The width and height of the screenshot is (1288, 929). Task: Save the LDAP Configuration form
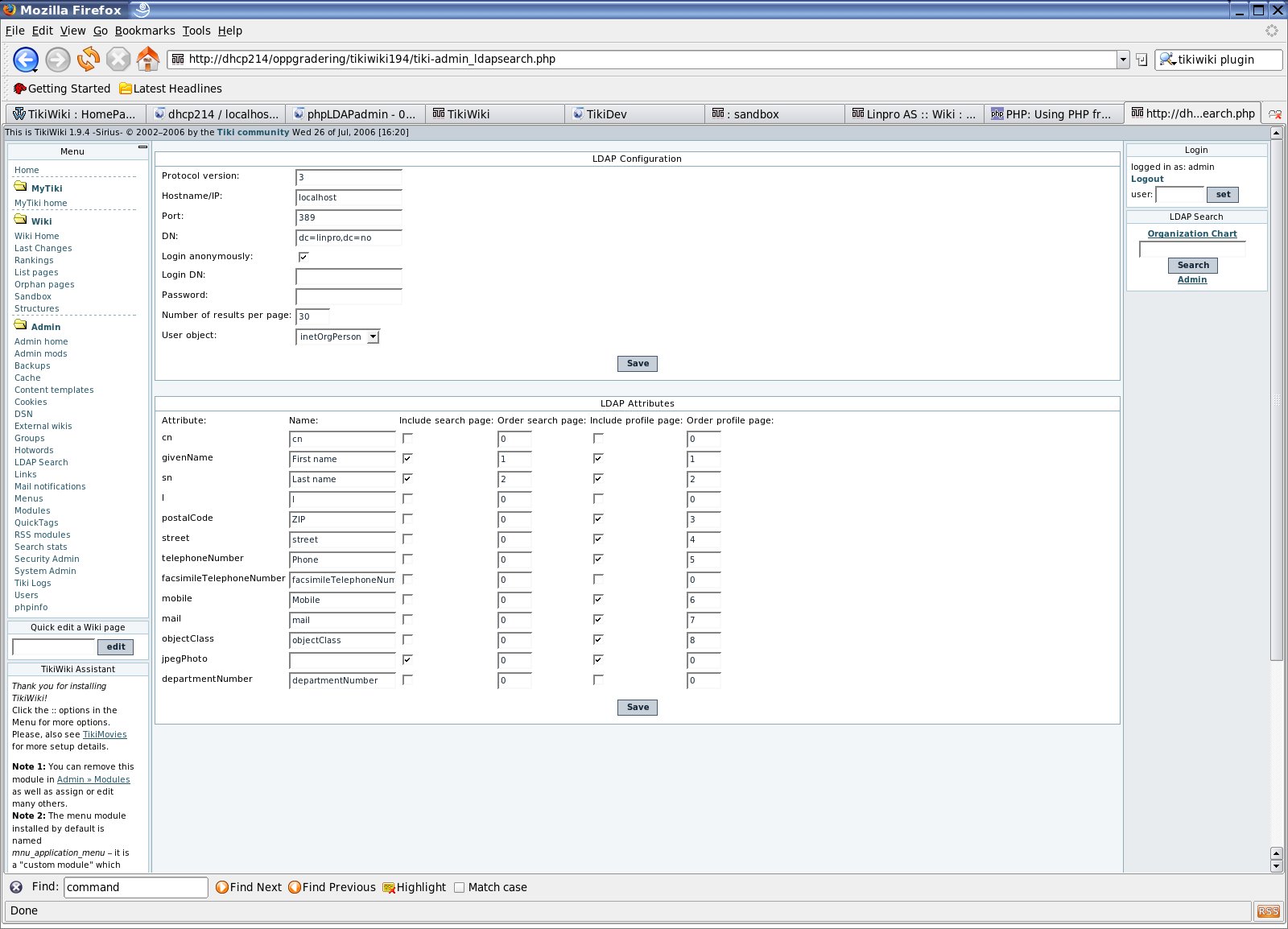coord(638,364)
